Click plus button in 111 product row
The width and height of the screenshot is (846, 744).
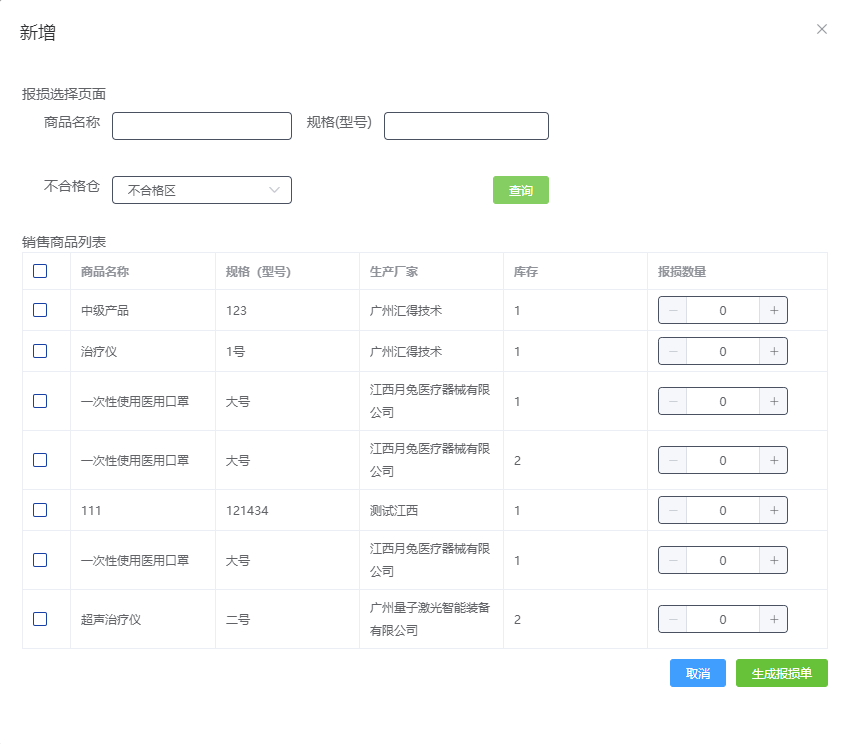(x=774, y=511)
